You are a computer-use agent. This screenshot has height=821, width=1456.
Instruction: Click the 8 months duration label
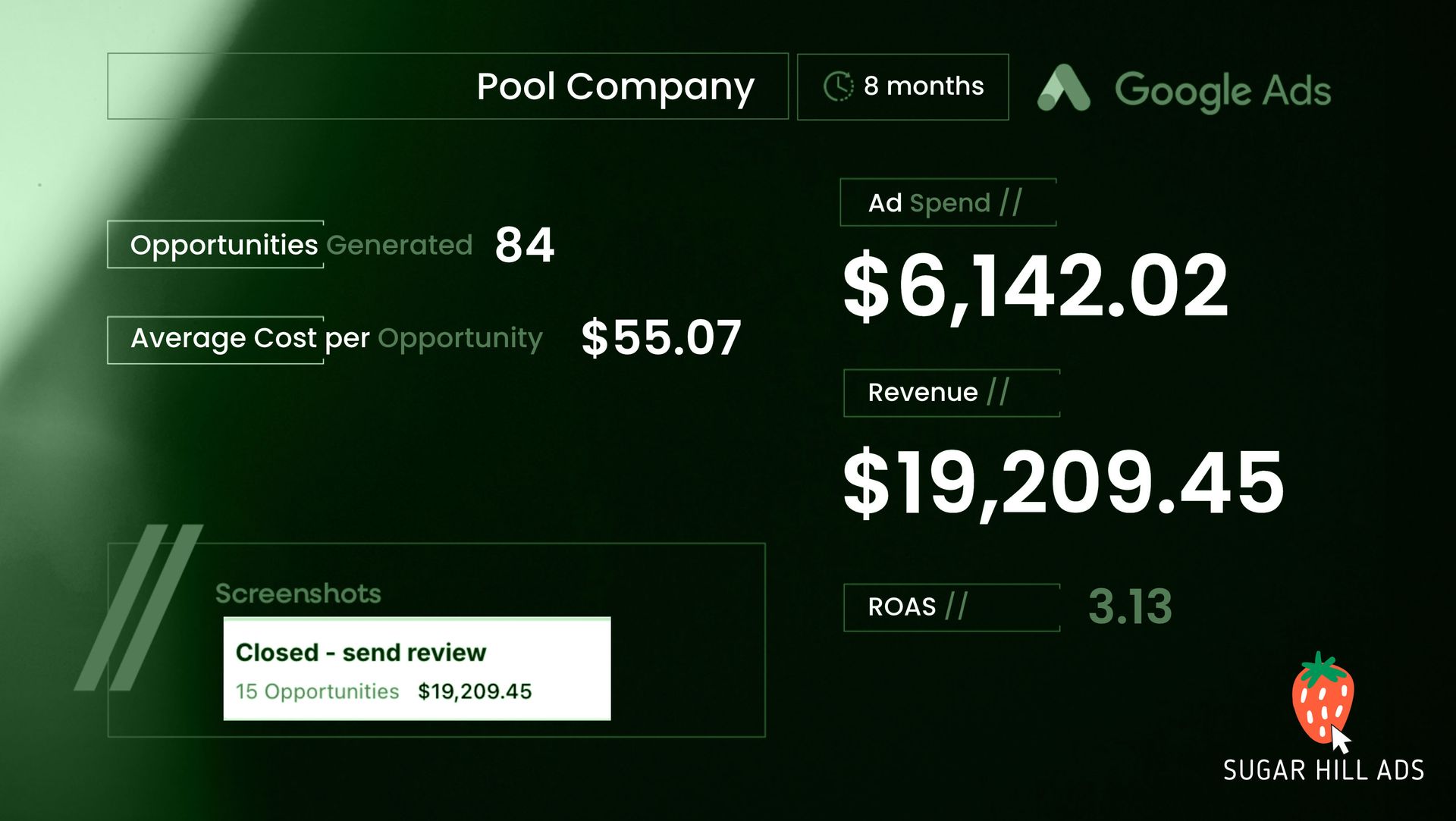923,86
